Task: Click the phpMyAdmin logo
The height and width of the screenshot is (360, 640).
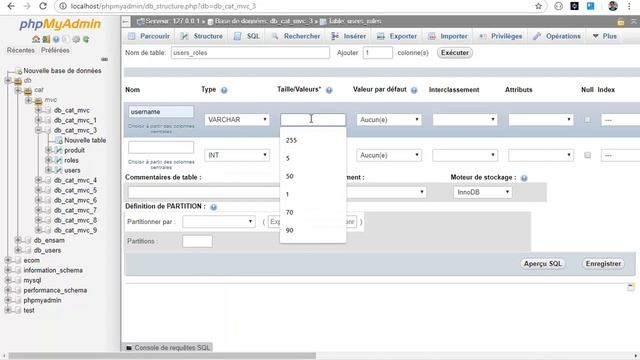Action: coord(60,24)
